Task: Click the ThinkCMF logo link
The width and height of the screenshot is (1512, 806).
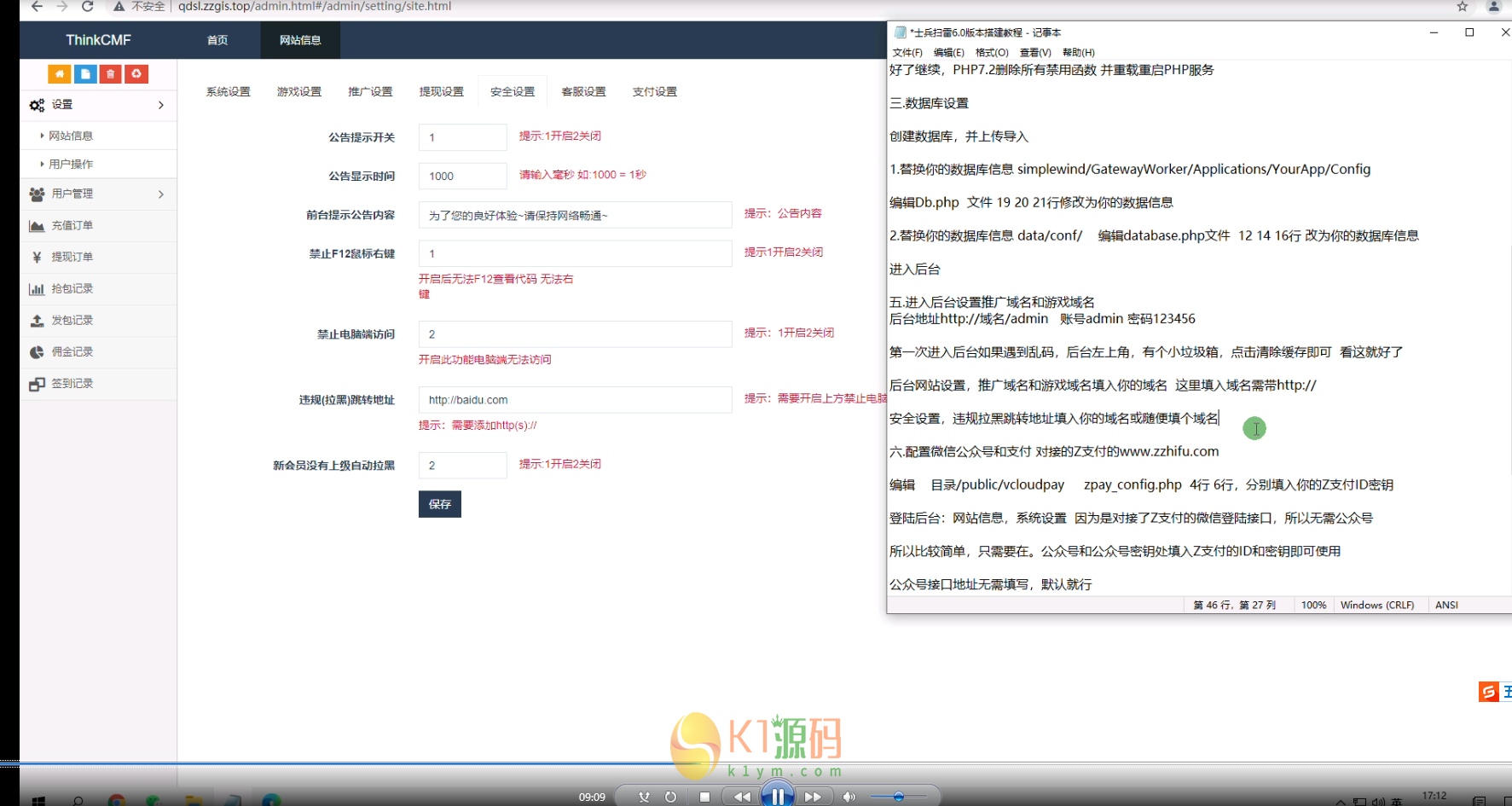Action: point(98,40)
